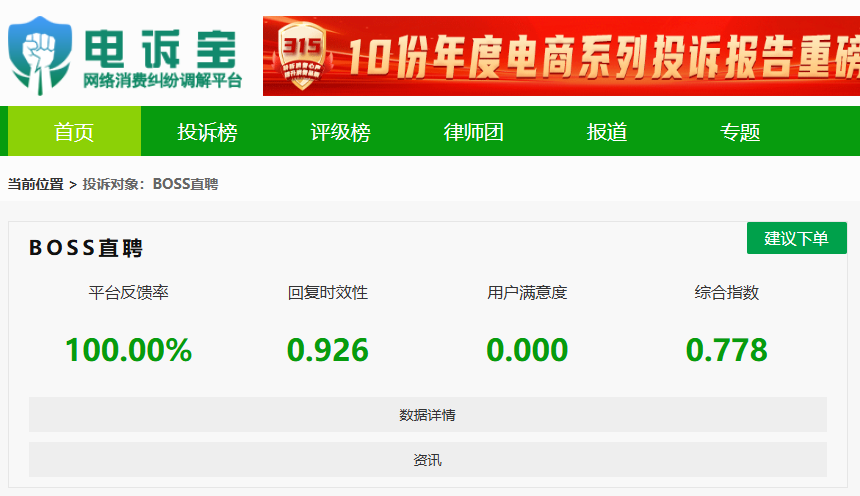The width and height of the screenshot is (860, 496).
Task: Click the 用户满意度 label
Action: click(x=527, y=292)
